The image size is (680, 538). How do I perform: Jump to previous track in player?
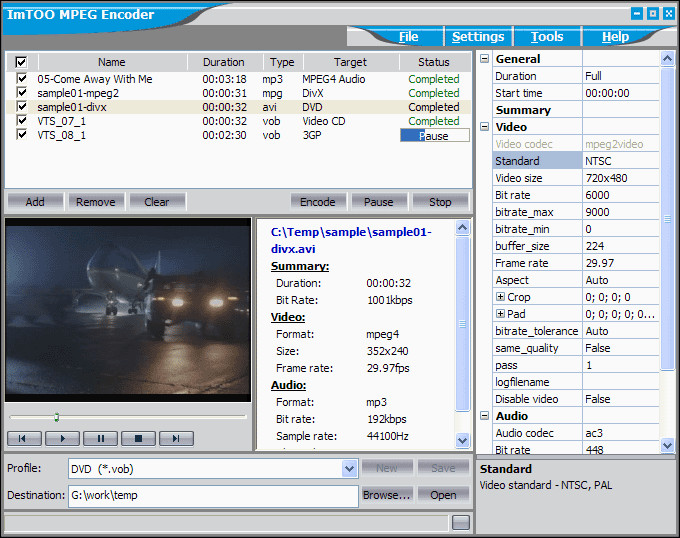[x=24, y=439]
